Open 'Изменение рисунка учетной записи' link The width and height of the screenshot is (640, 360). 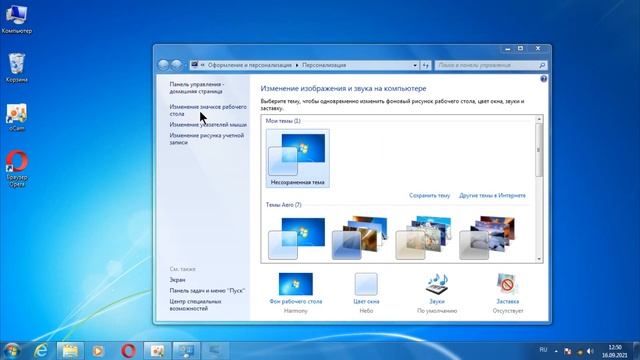coord(207,139)
